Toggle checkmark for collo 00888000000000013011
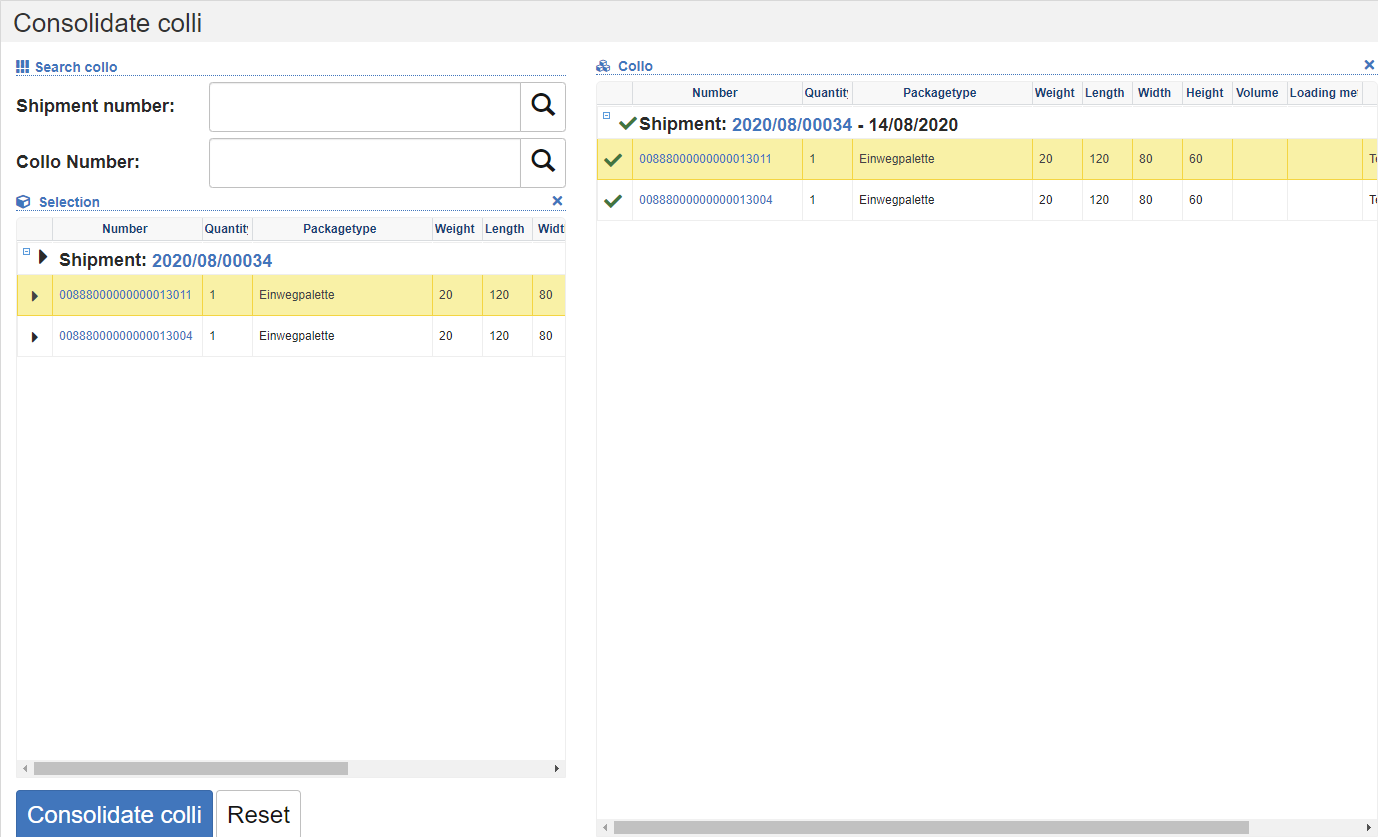This screenshot has height=837, width=1378. [x=614, y=160]
